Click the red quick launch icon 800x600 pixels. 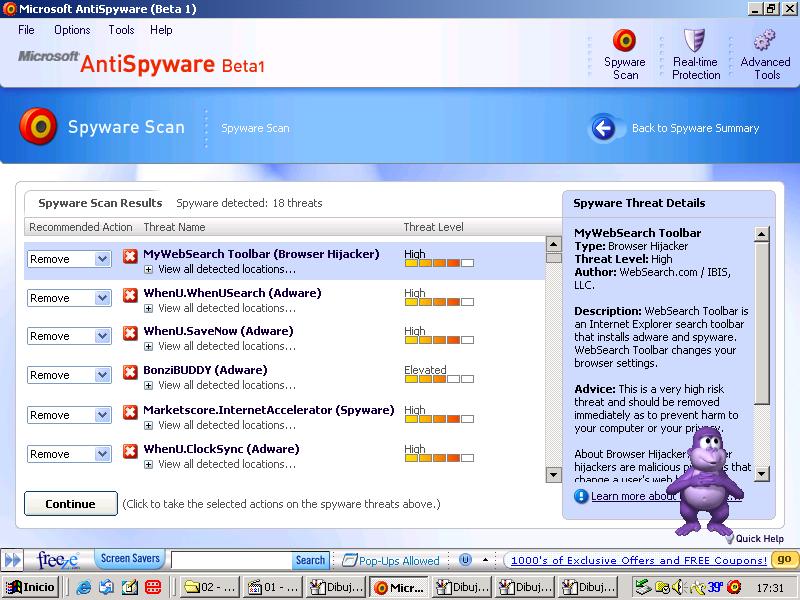[x=153, y=587]
